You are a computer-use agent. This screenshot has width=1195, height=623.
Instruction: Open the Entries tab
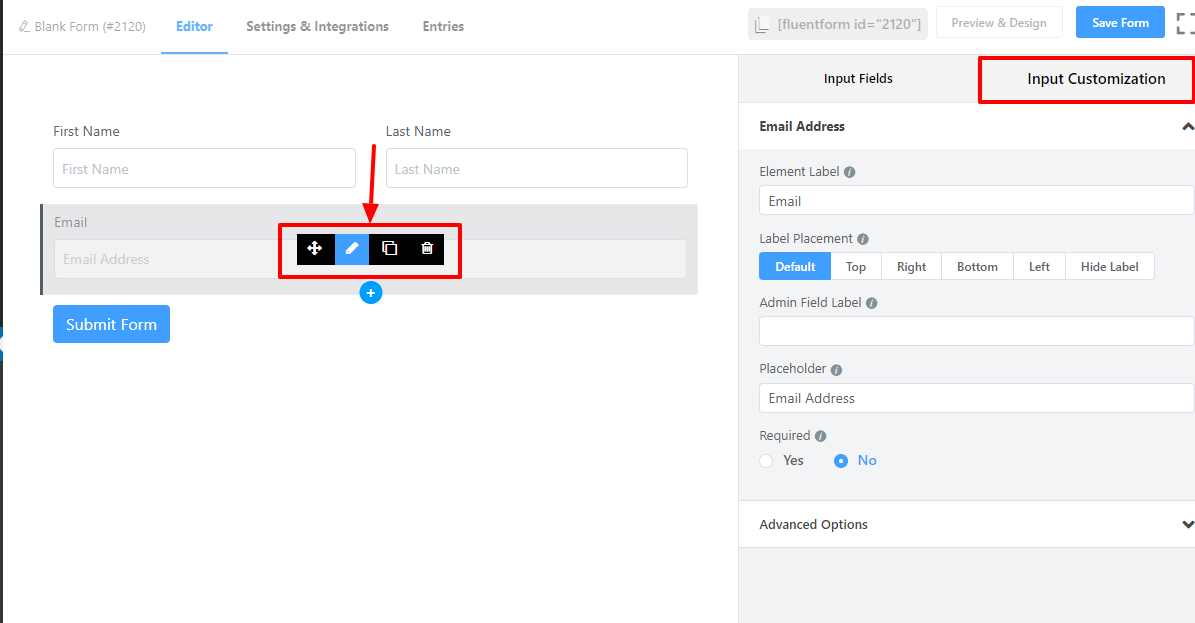444,27
